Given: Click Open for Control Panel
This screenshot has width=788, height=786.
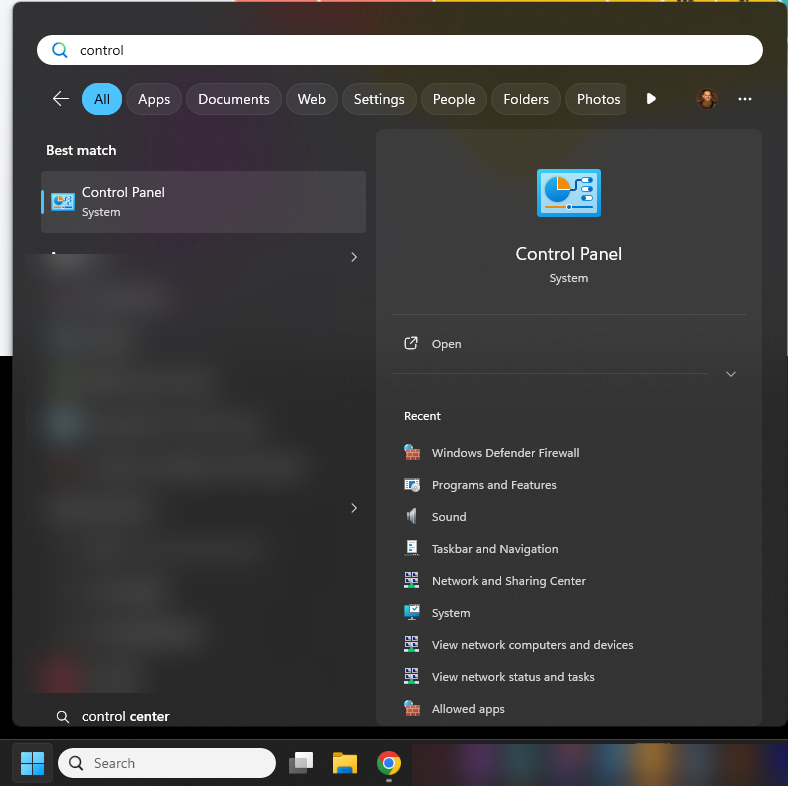Looking at the screenshot, I should [x=446, y=344].
